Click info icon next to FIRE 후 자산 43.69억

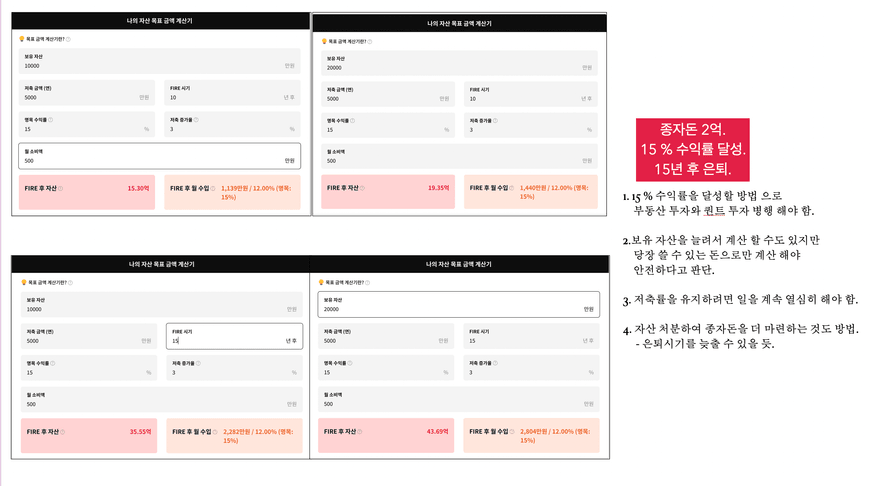(360, 432)
